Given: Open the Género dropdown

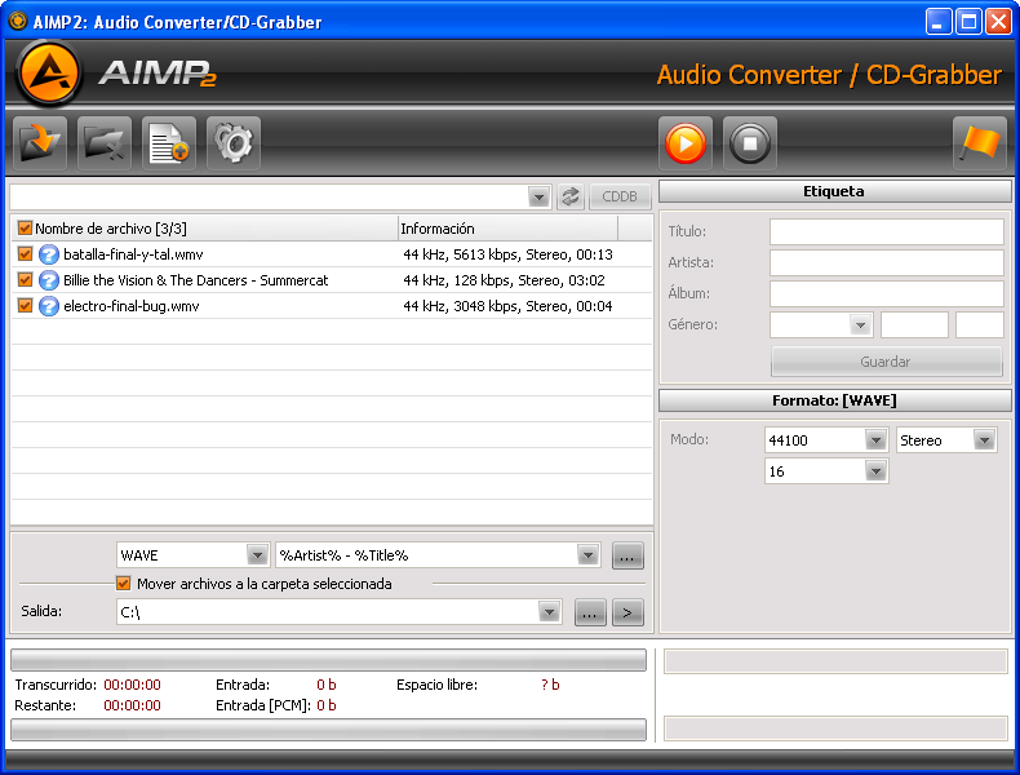Looking at the screenshot, I should coord(860,324).
